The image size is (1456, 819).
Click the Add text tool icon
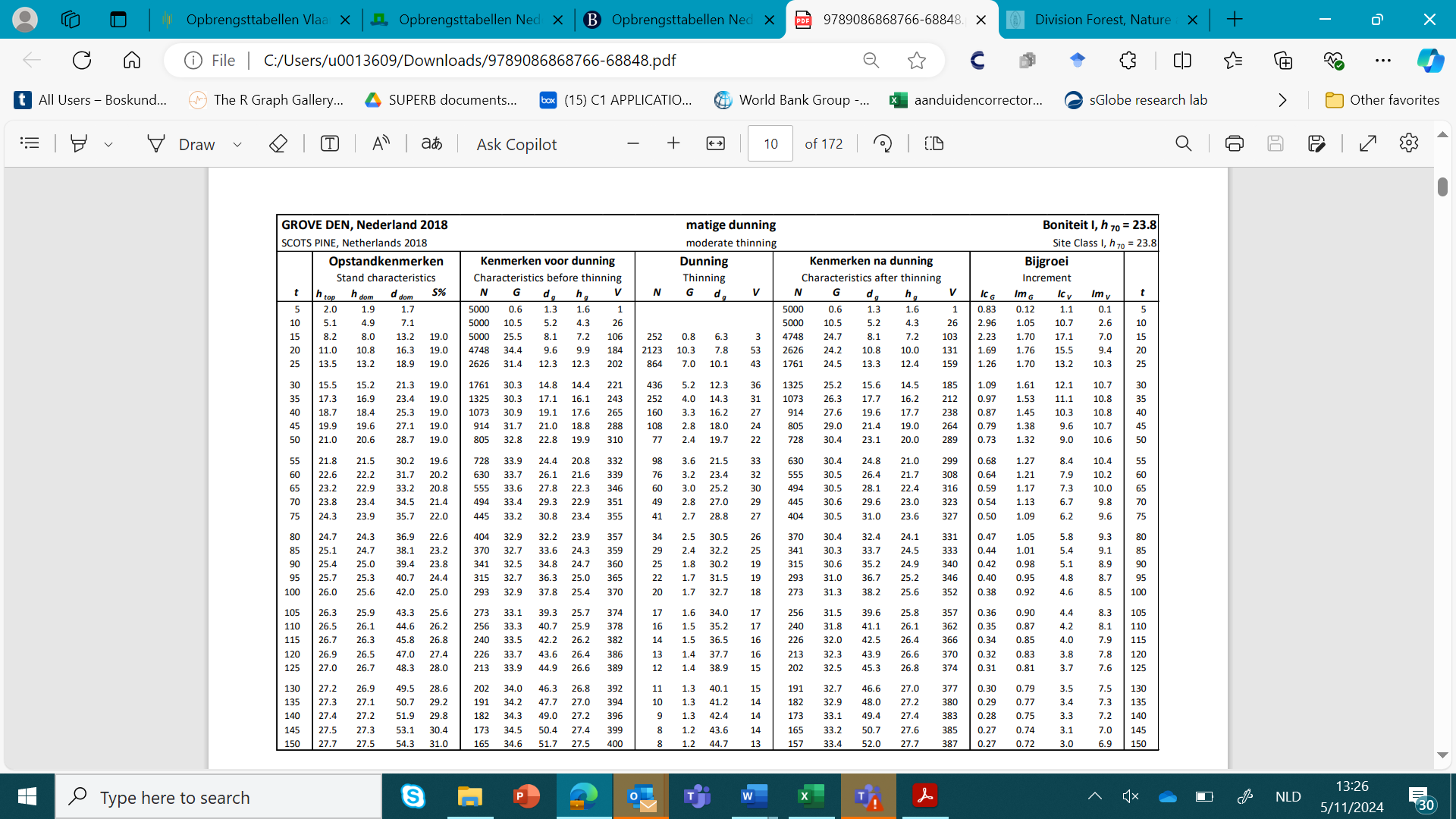click(330, 143)
